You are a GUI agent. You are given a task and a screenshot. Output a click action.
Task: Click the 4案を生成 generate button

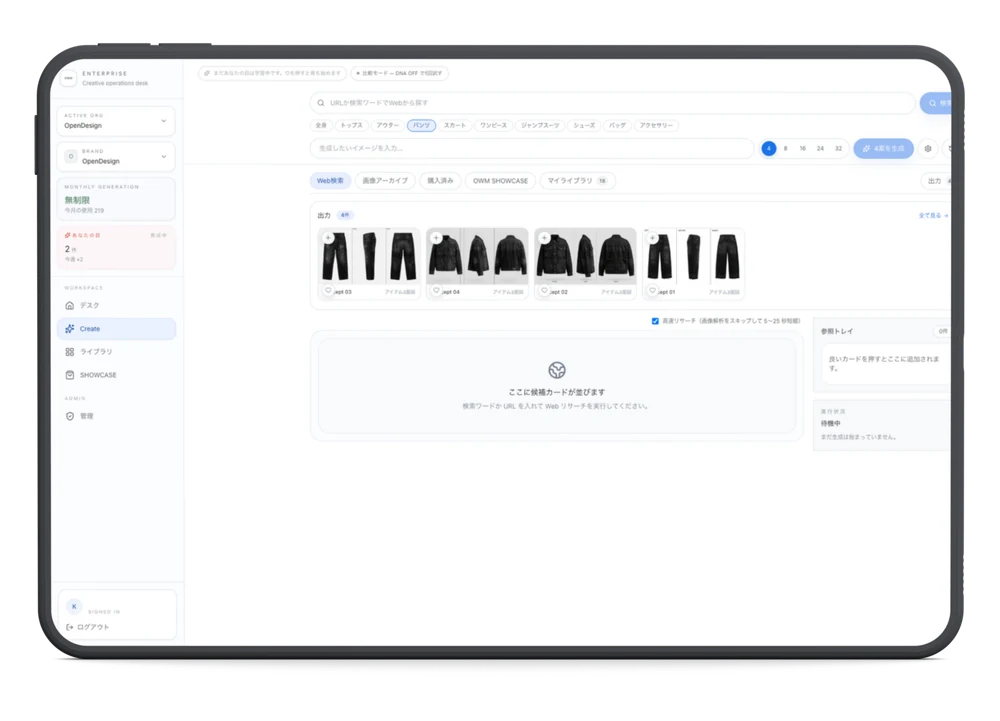tap(883, 149)
